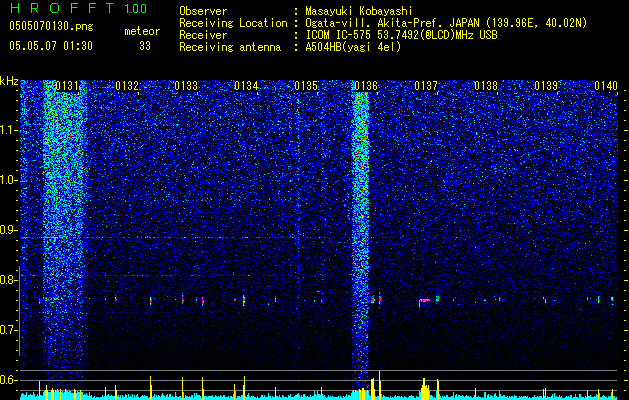
Task: Click the A504HB(yagi 4el) antenna text
Action: point(353,47)
